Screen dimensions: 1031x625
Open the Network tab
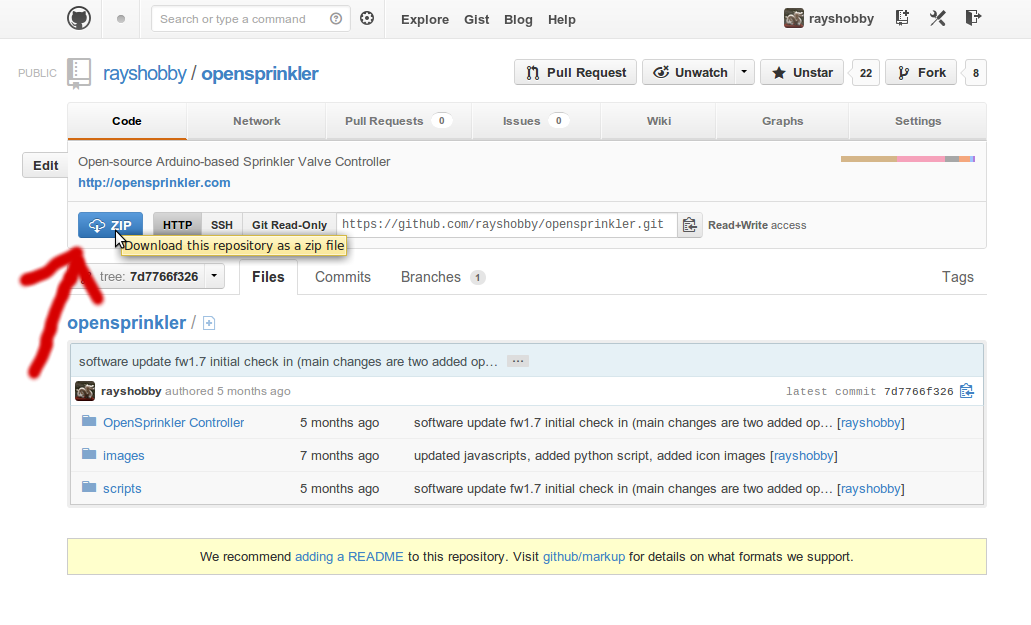(256, 121)
